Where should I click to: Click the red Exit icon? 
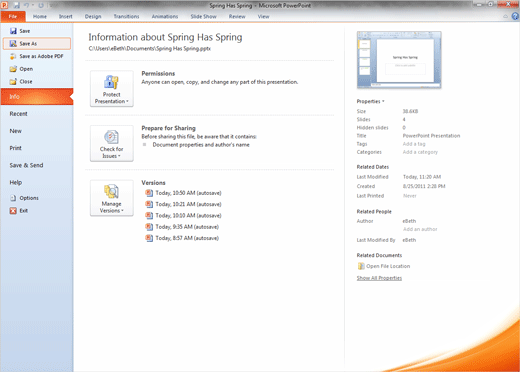13,211
